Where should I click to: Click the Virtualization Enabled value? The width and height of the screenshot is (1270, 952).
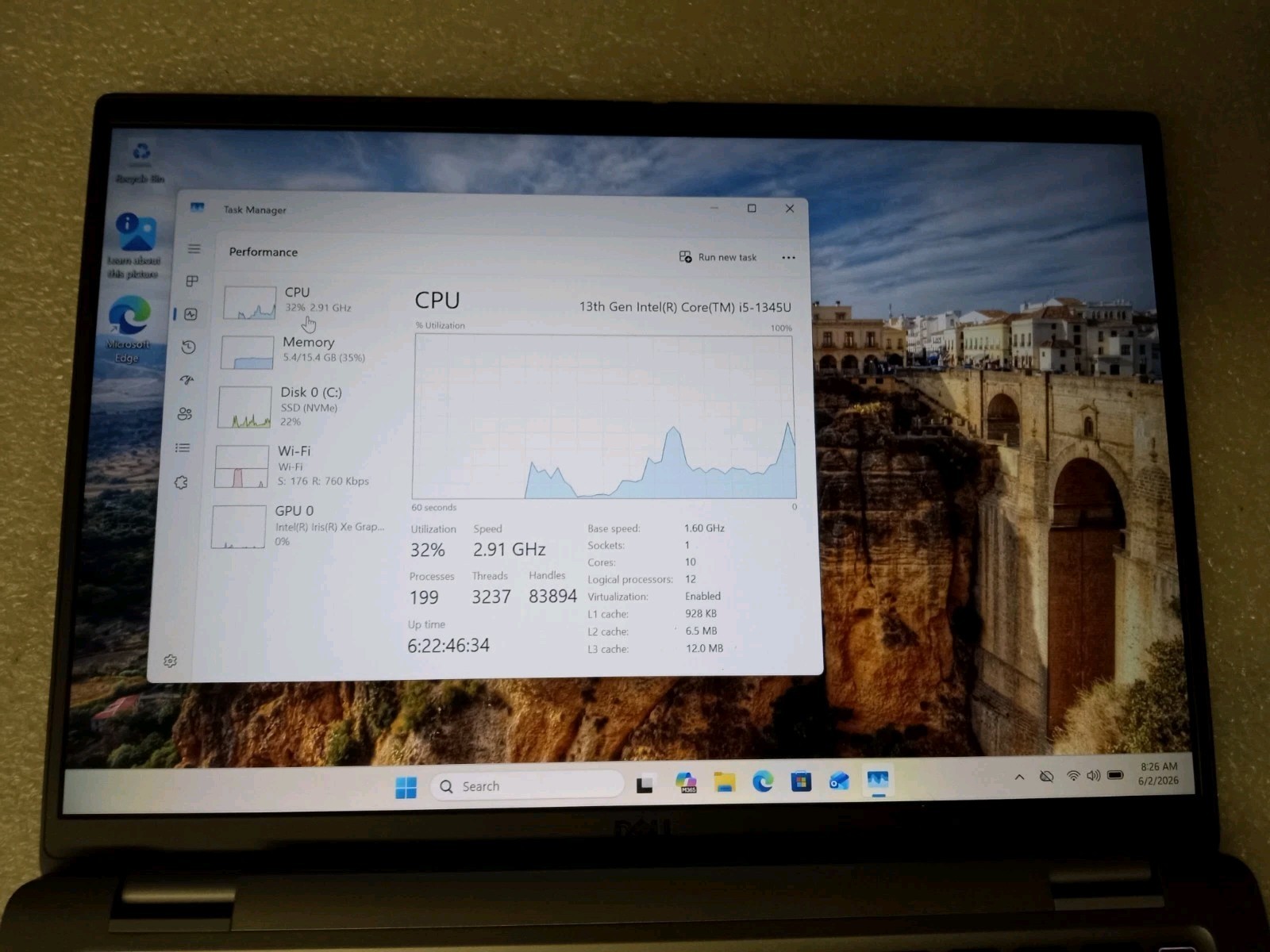[703, 597]
